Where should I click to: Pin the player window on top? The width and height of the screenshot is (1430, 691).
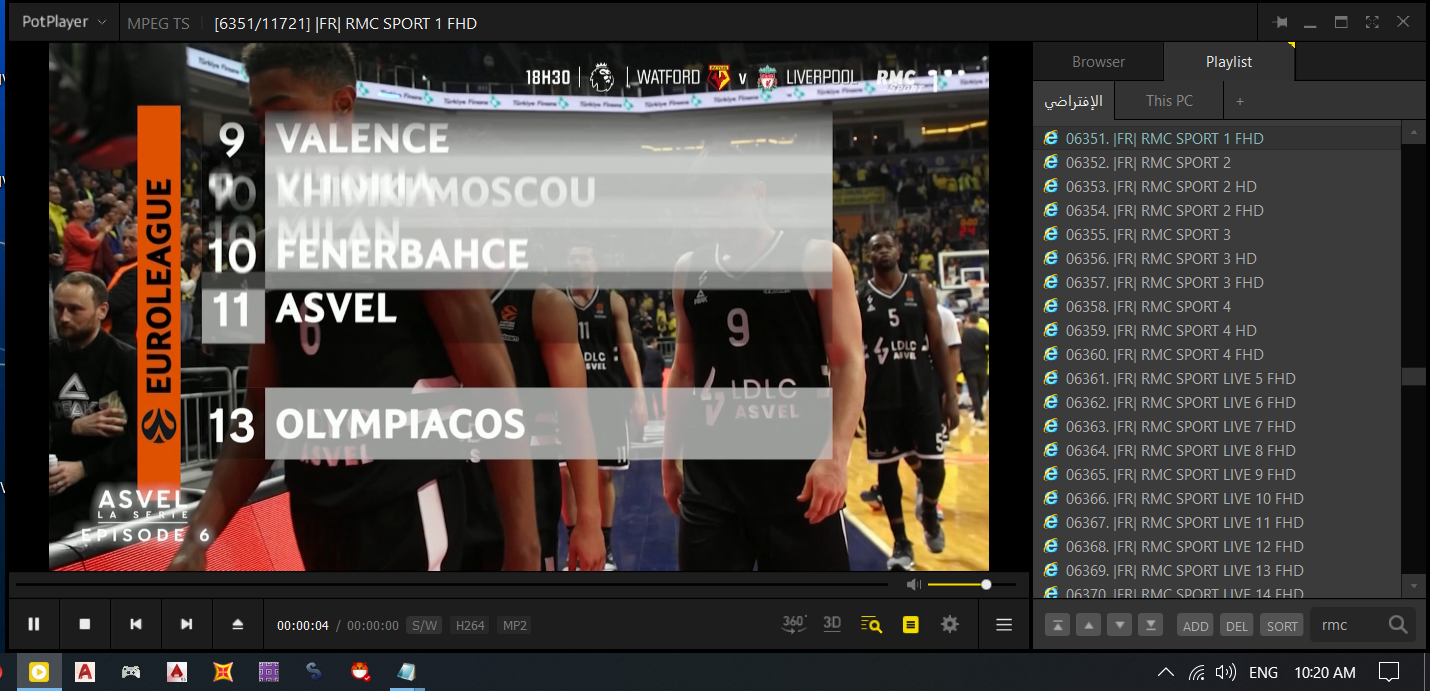click(x=1280, y=23)
